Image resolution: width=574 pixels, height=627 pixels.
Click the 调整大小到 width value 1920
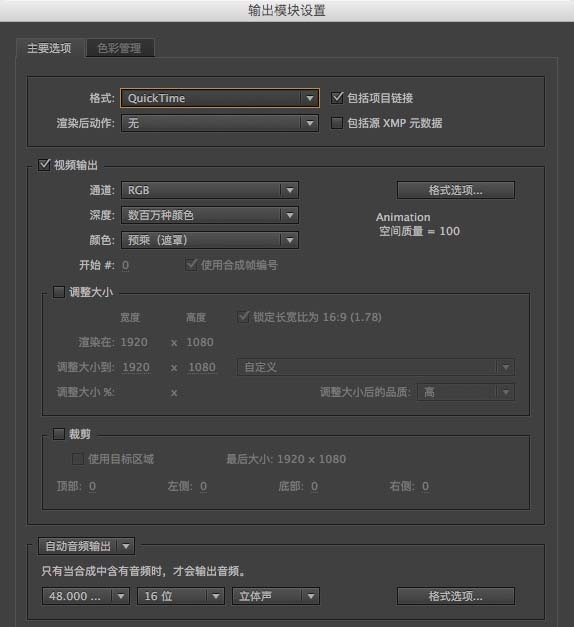(136, 367)
